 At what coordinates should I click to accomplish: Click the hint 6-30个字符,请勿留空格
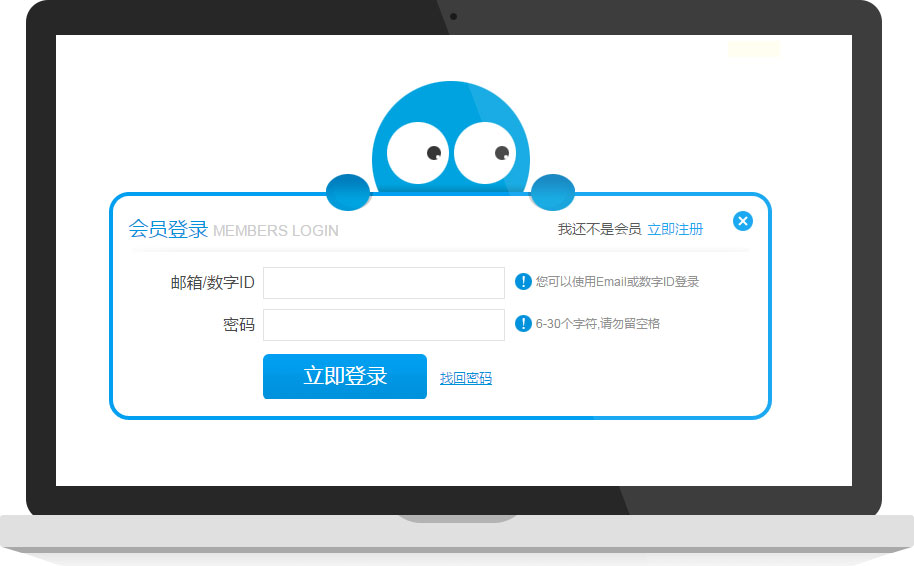[x=597, y=324]
